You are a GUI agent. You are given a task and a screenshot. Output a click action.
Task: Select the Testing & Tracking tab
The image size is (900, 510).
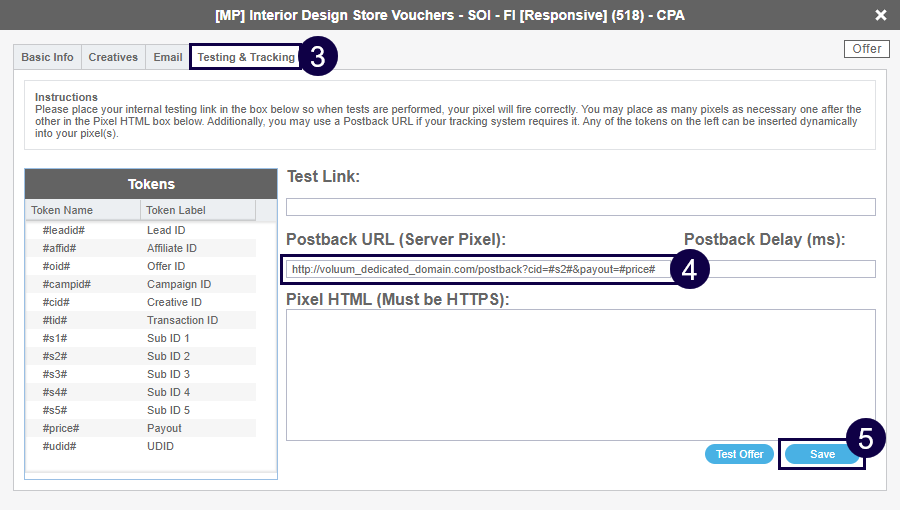(246, 57)
